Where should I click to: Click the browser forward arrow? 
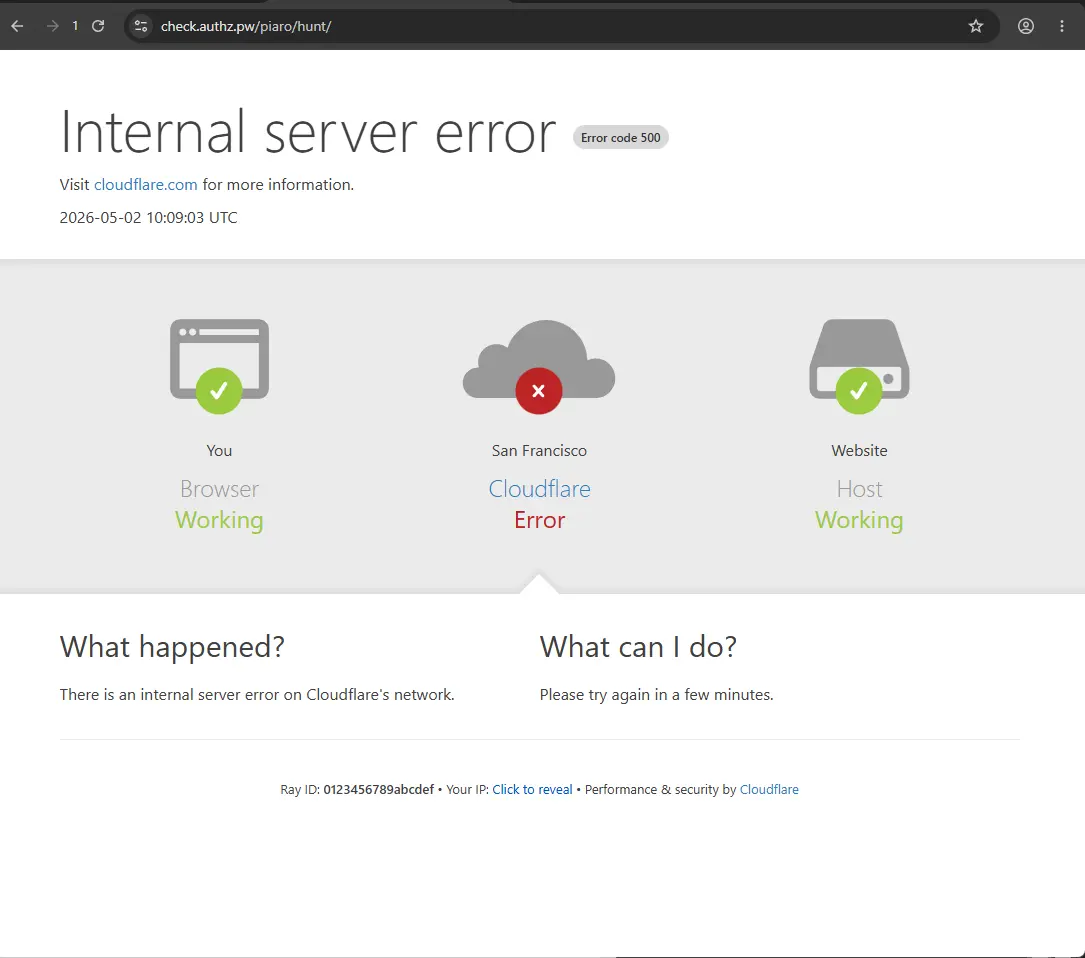point(53,26)
